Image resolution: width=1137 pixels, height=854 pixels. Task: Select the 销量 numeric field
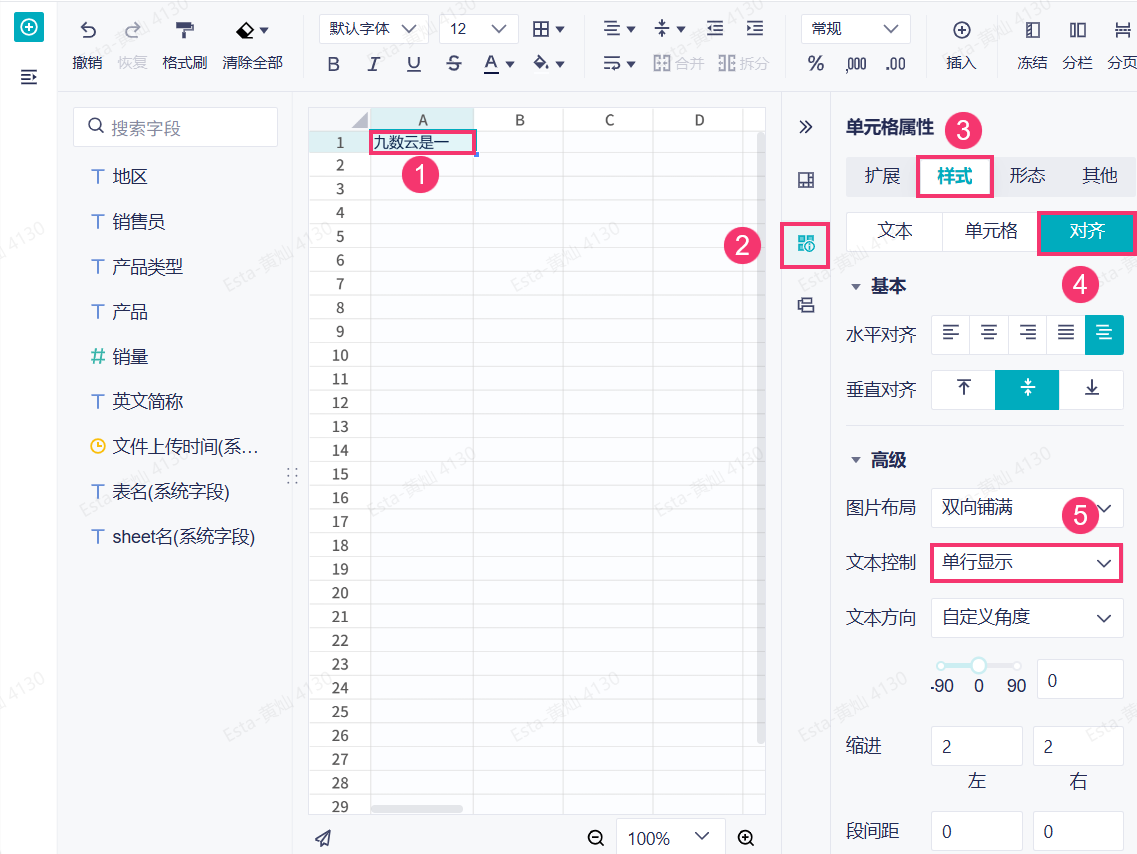(x=130, y=357)
